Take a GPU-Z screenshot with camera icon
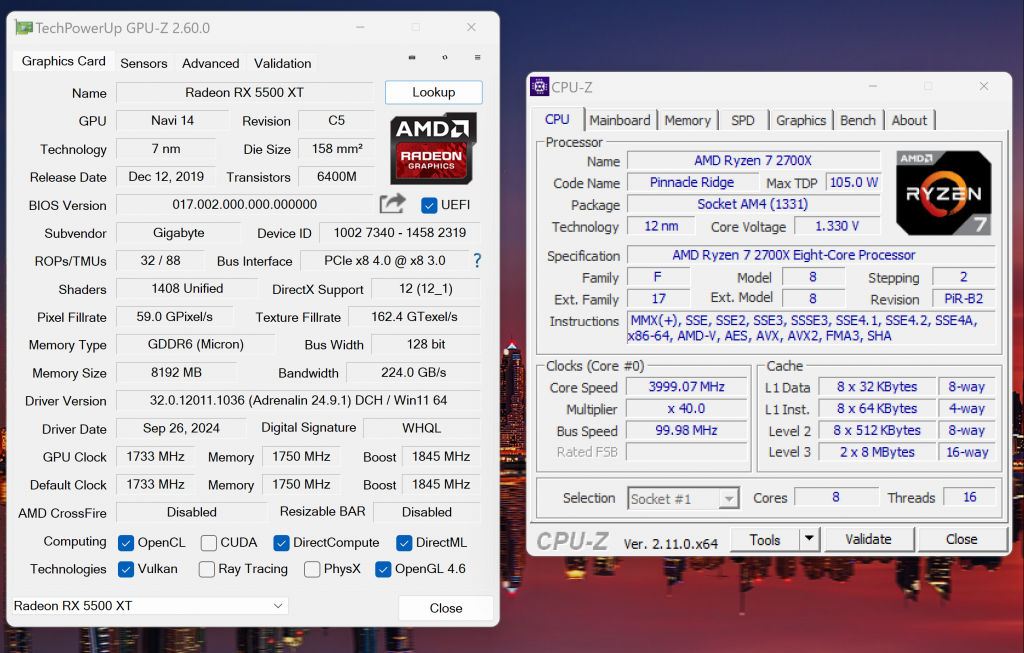Viewport: 1024px width, 653px height. [x=412, y=57]
